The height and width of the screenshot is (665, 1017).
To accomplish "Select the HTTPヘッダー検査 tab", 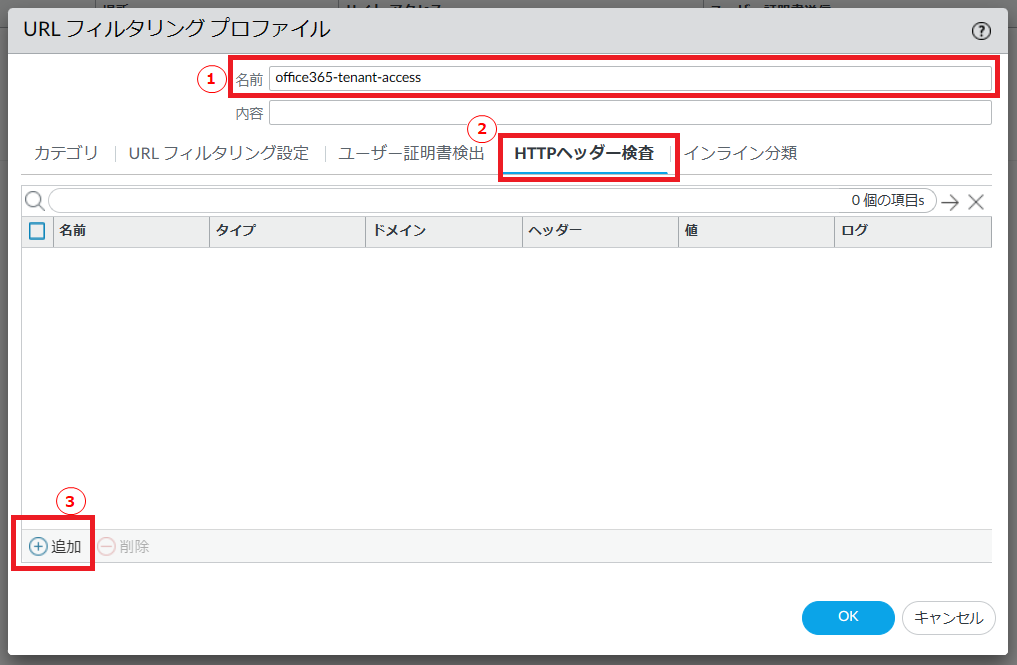I will [584, 153].
